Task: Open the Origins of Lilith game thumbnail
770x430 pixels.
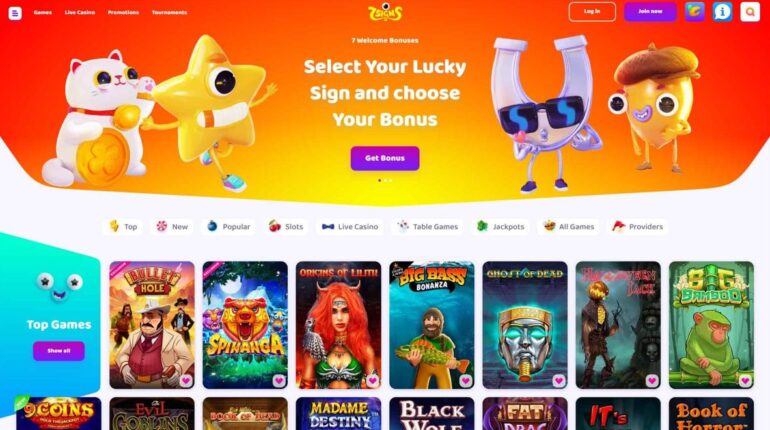Action: 338,325
